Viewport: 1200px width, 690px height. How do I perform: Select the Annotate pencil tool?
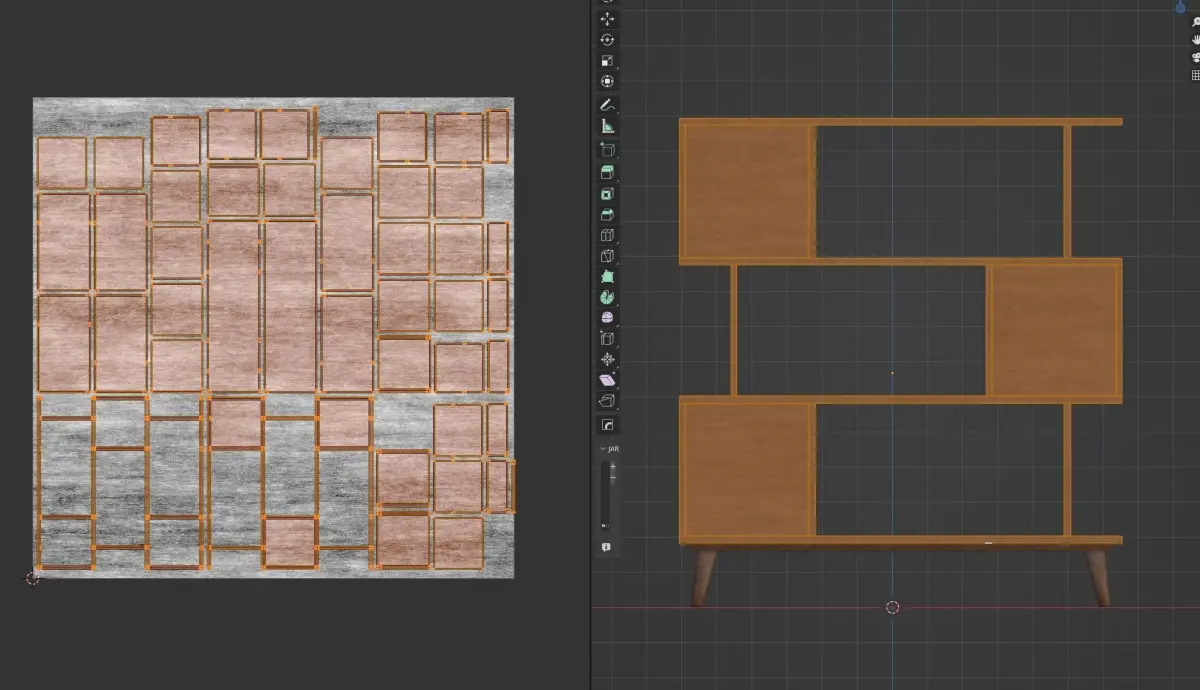tap(607, 105)
